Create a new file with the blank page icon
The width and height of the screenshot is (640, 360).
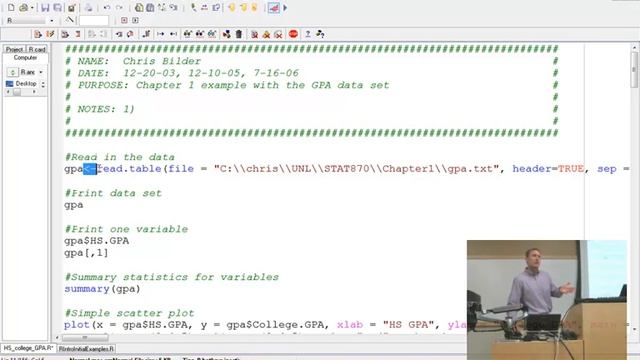pyautogui.click(x=11, y=7)
